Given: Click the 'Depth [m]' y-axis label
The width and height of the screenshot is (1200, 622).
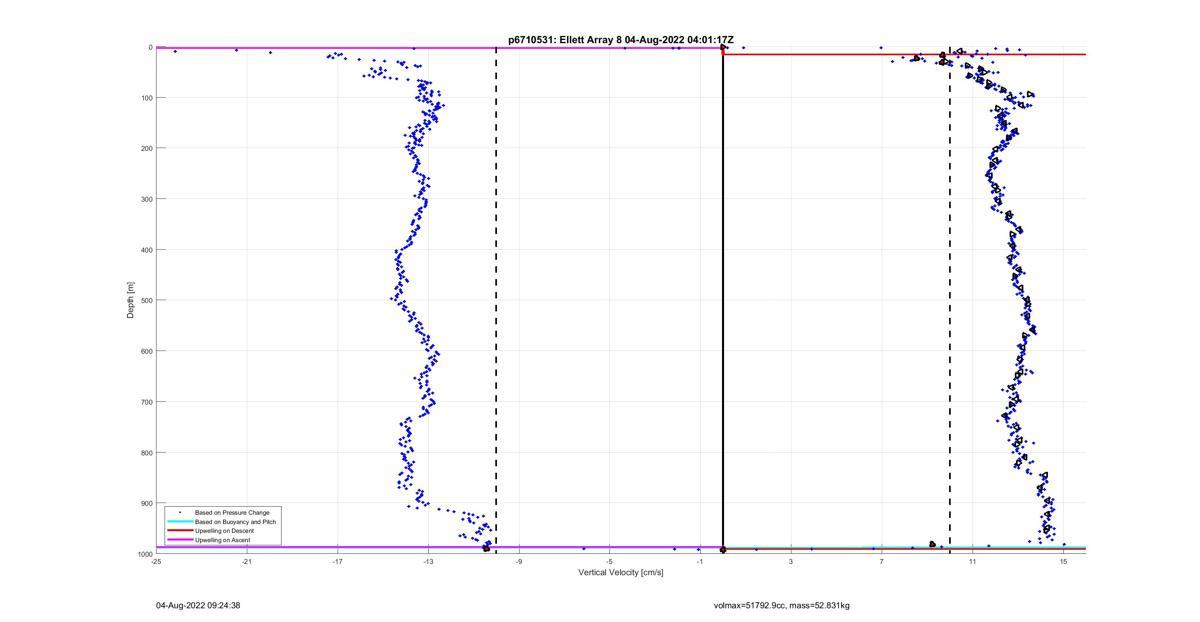Looking at the screenshot, I should pos(130,300).
